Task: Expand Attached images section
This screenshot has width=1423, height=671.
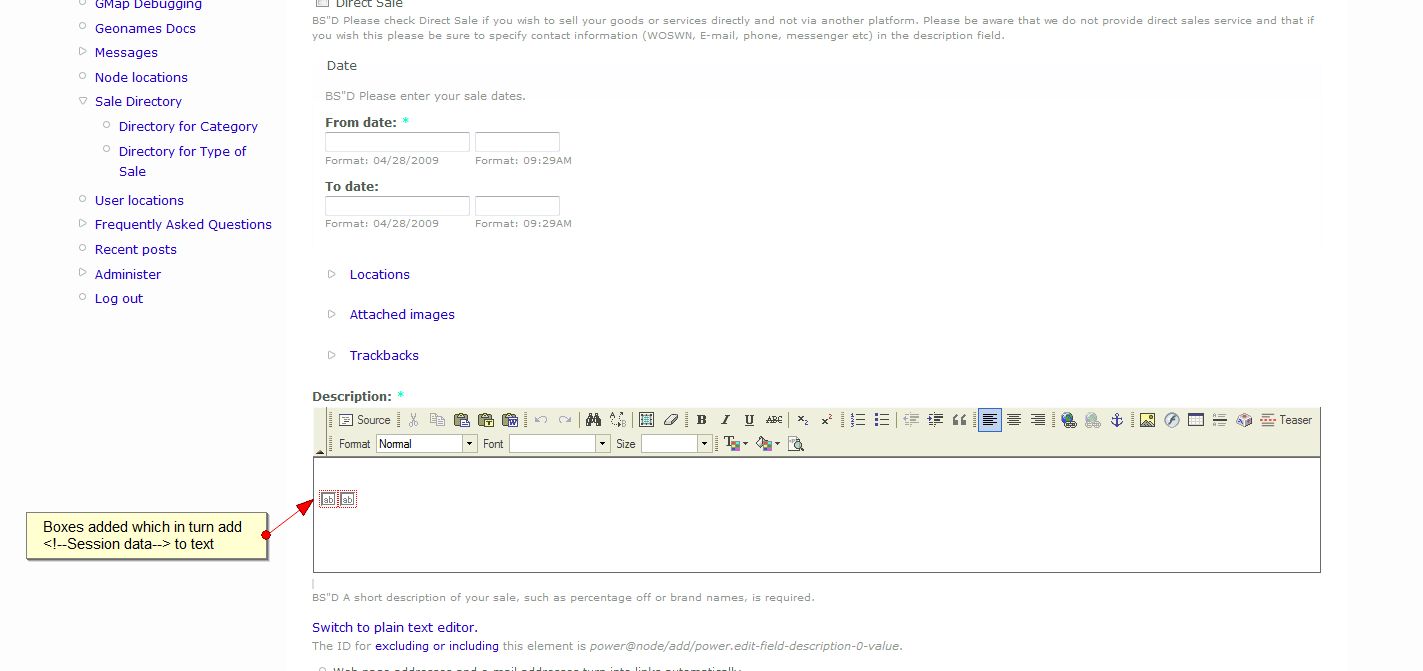Action: [402, 314]
